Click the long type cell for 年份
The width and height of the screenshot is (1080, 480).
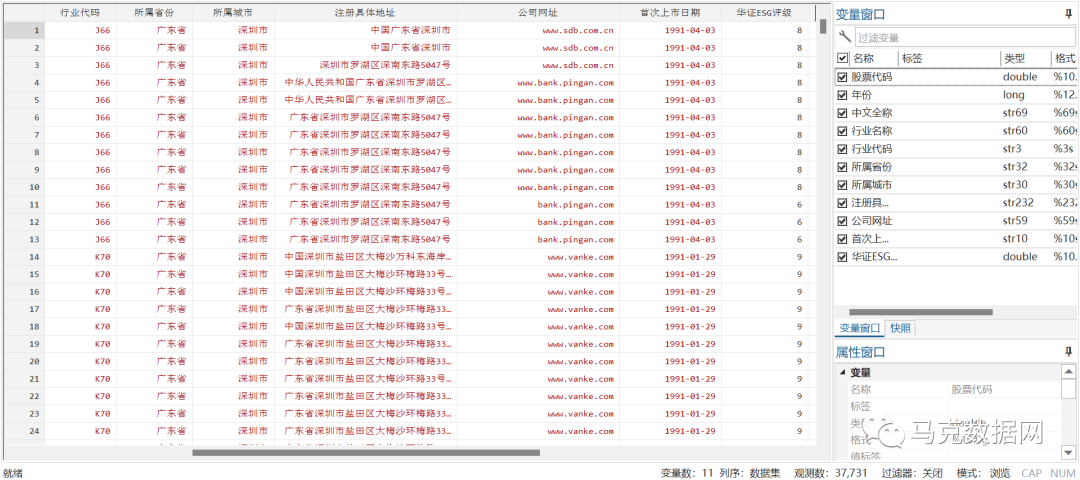(x=1014, y=95)
